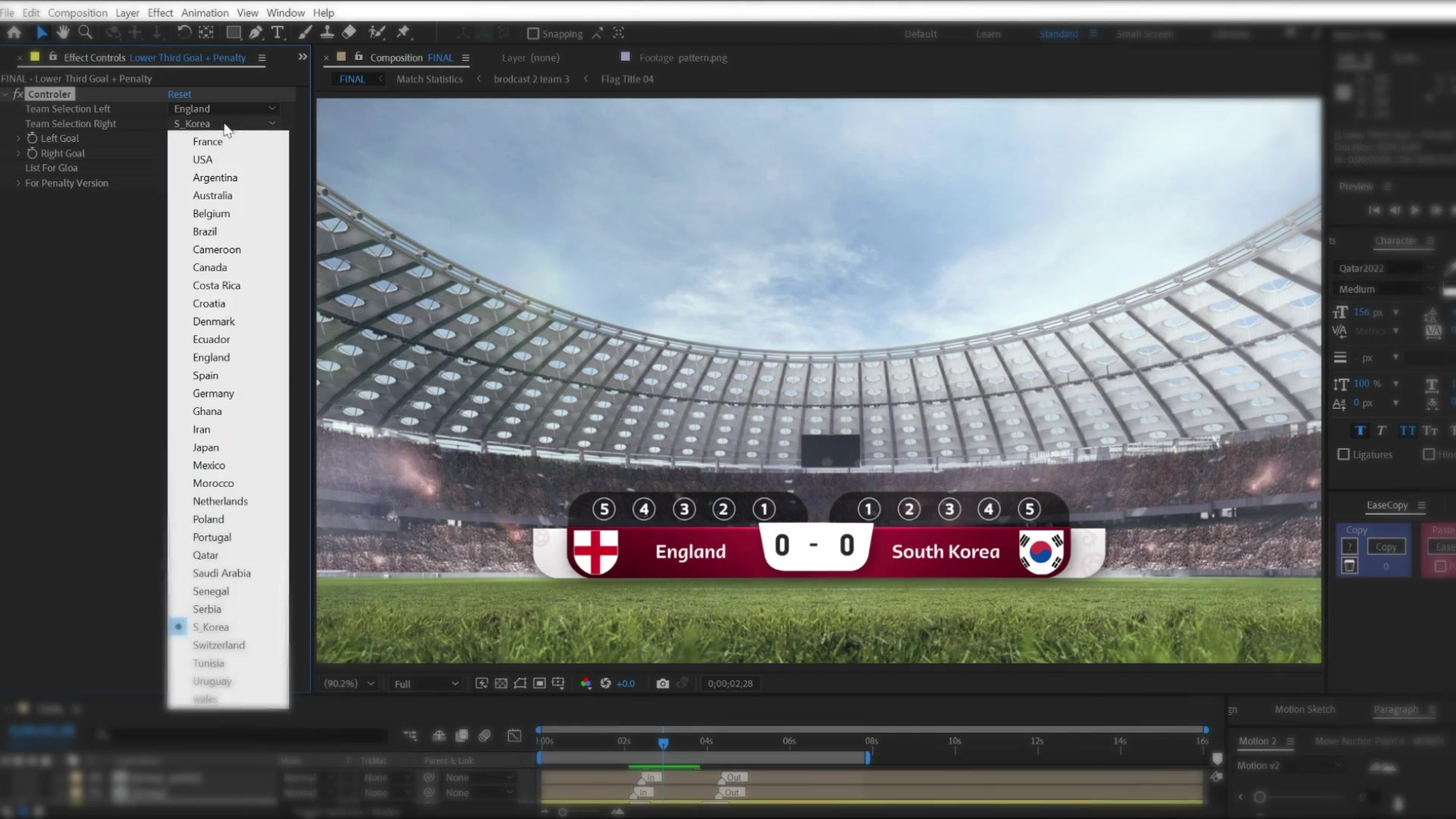Screen dimensions: 1456x819
Task: Switch to the Match Statistics tab
Action: pos(429,79)
